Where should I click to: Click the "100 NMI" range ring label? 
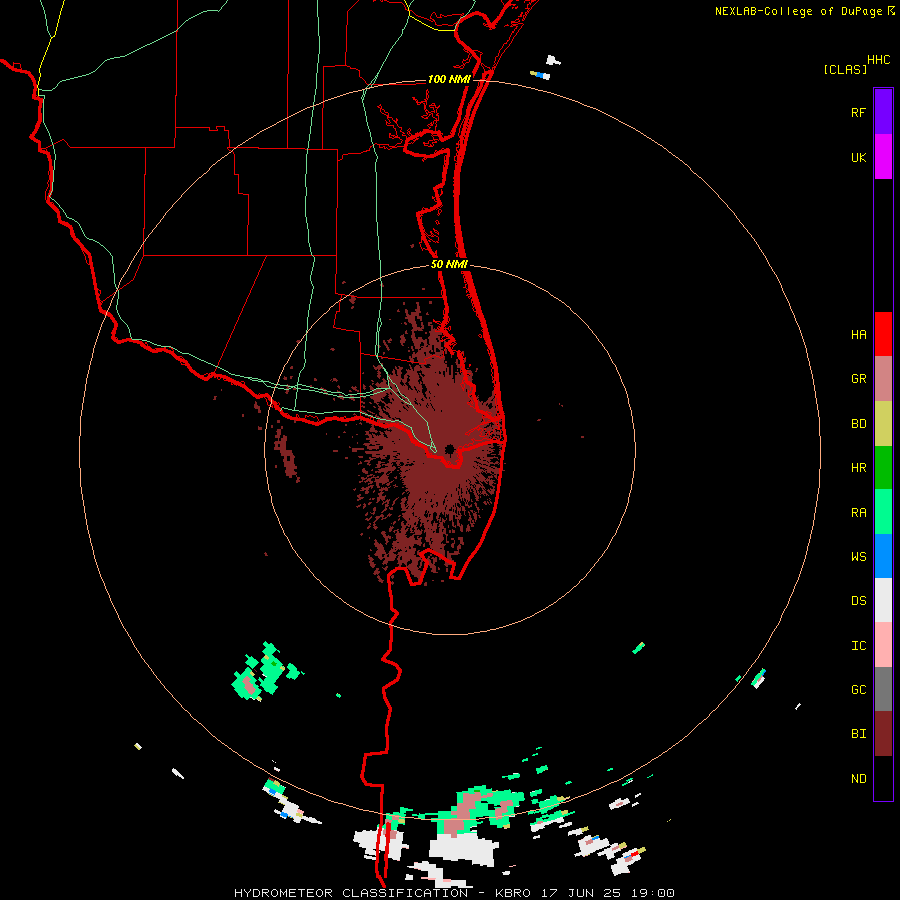coord(449,79)
